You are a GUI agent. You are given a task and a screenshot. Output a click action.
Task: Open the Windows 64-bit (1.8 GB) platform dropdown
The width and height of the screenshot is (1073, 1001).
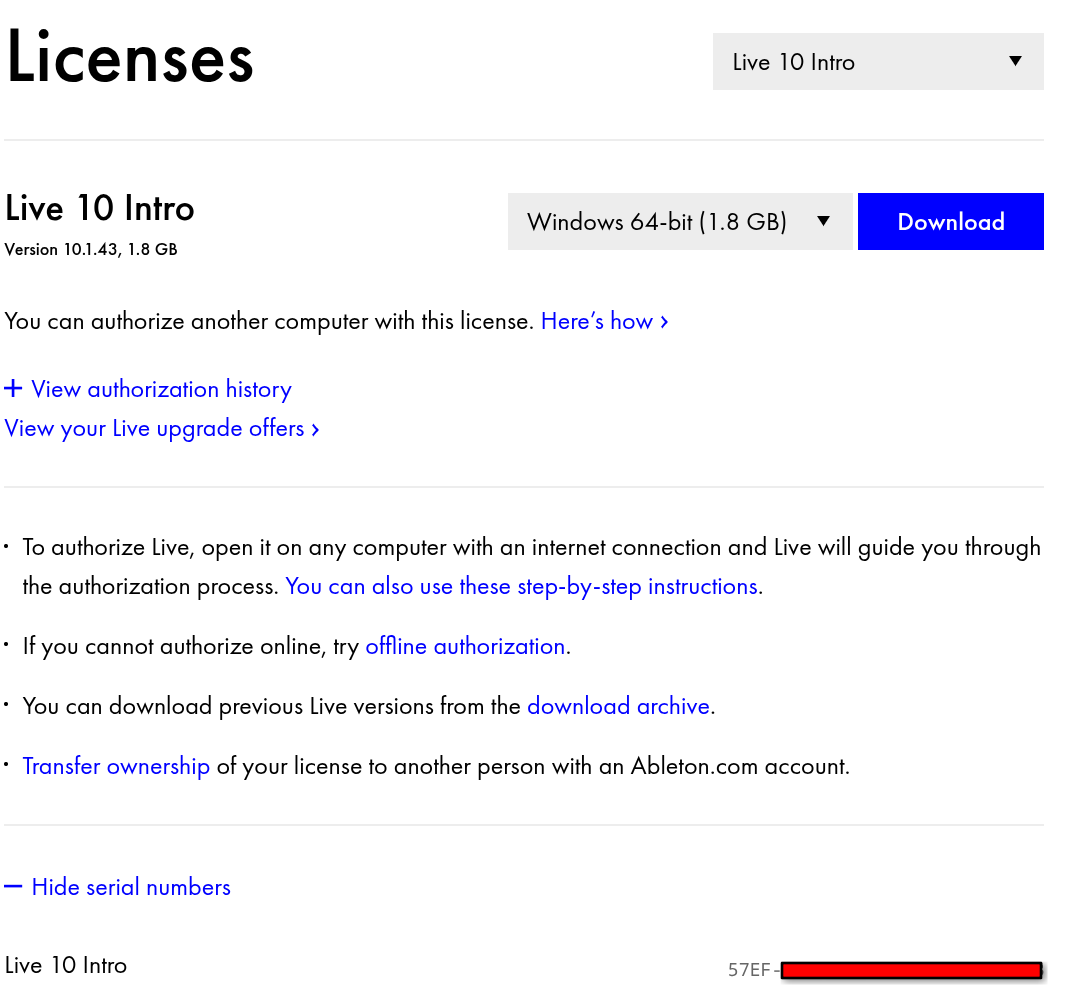[x=681, y=222]
